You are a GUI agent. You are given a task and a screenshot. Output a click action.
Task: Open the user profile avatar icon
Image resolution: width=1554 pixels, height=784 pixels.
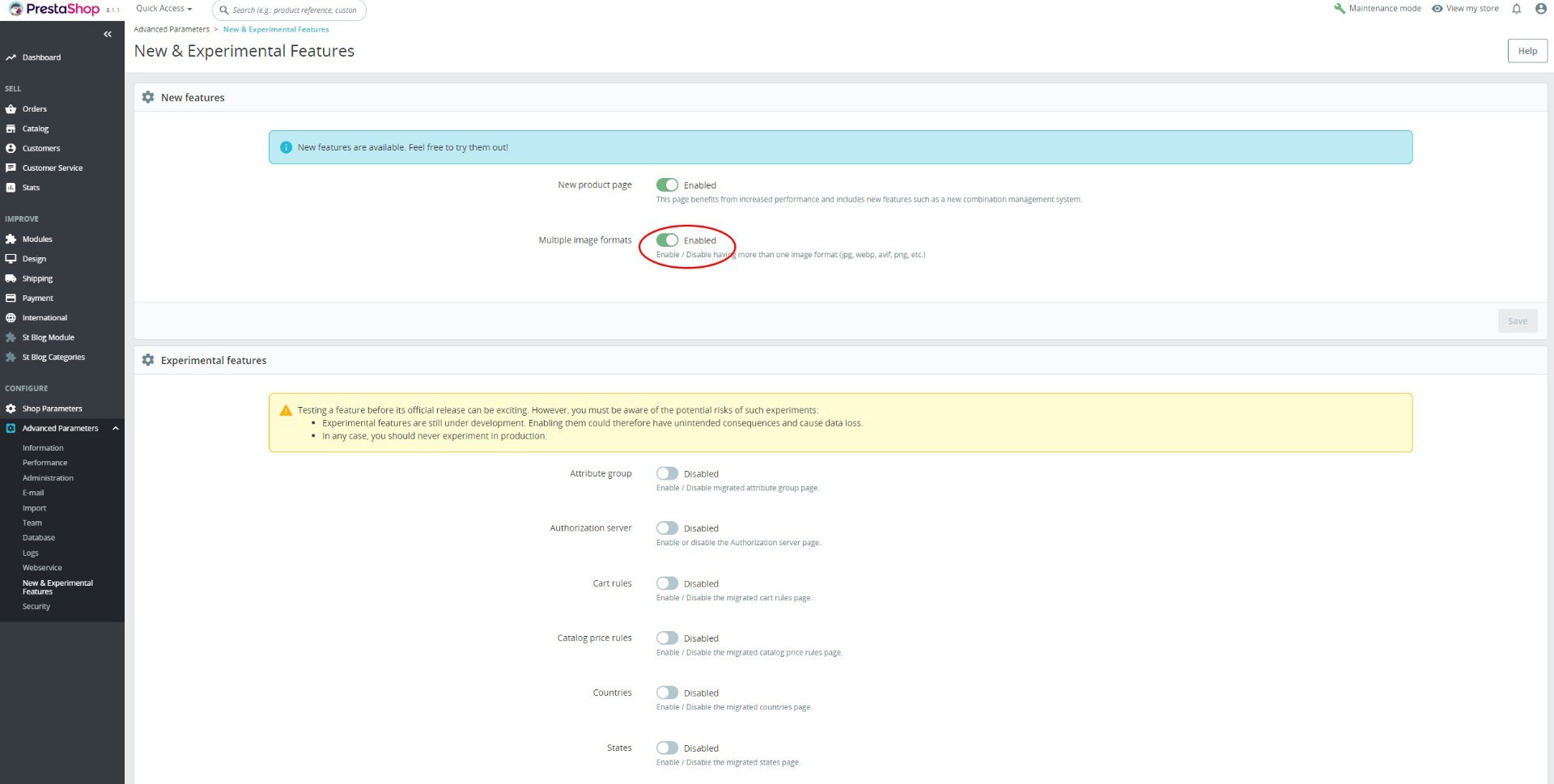[1540, 9]
